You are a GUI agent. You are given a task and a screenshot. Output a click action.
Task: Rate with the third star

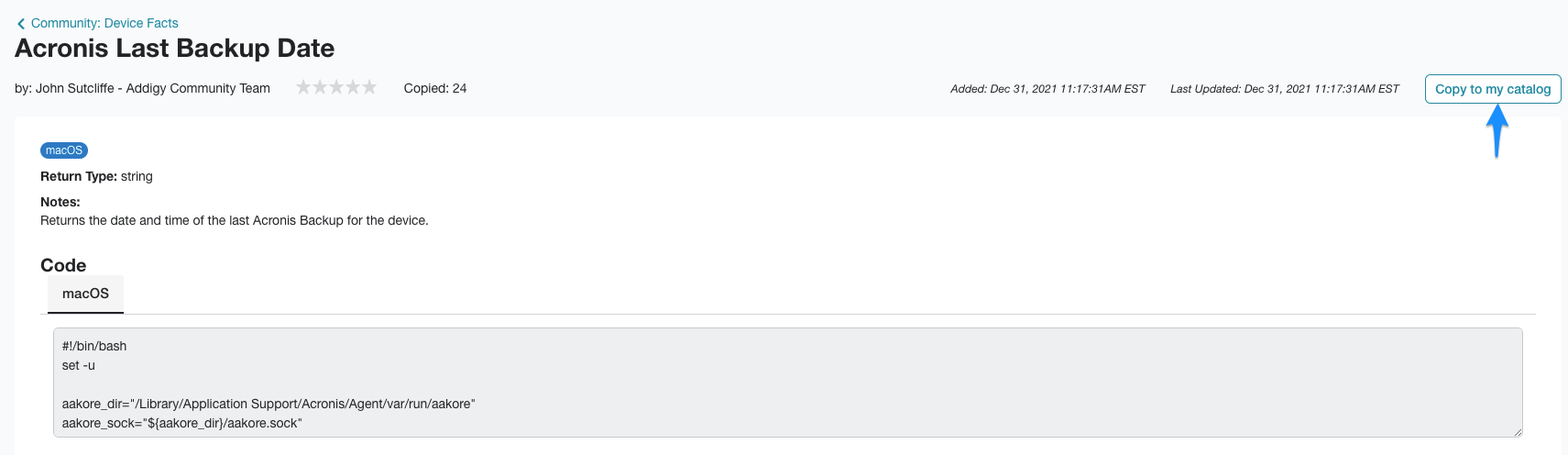(x=336, y=87)
